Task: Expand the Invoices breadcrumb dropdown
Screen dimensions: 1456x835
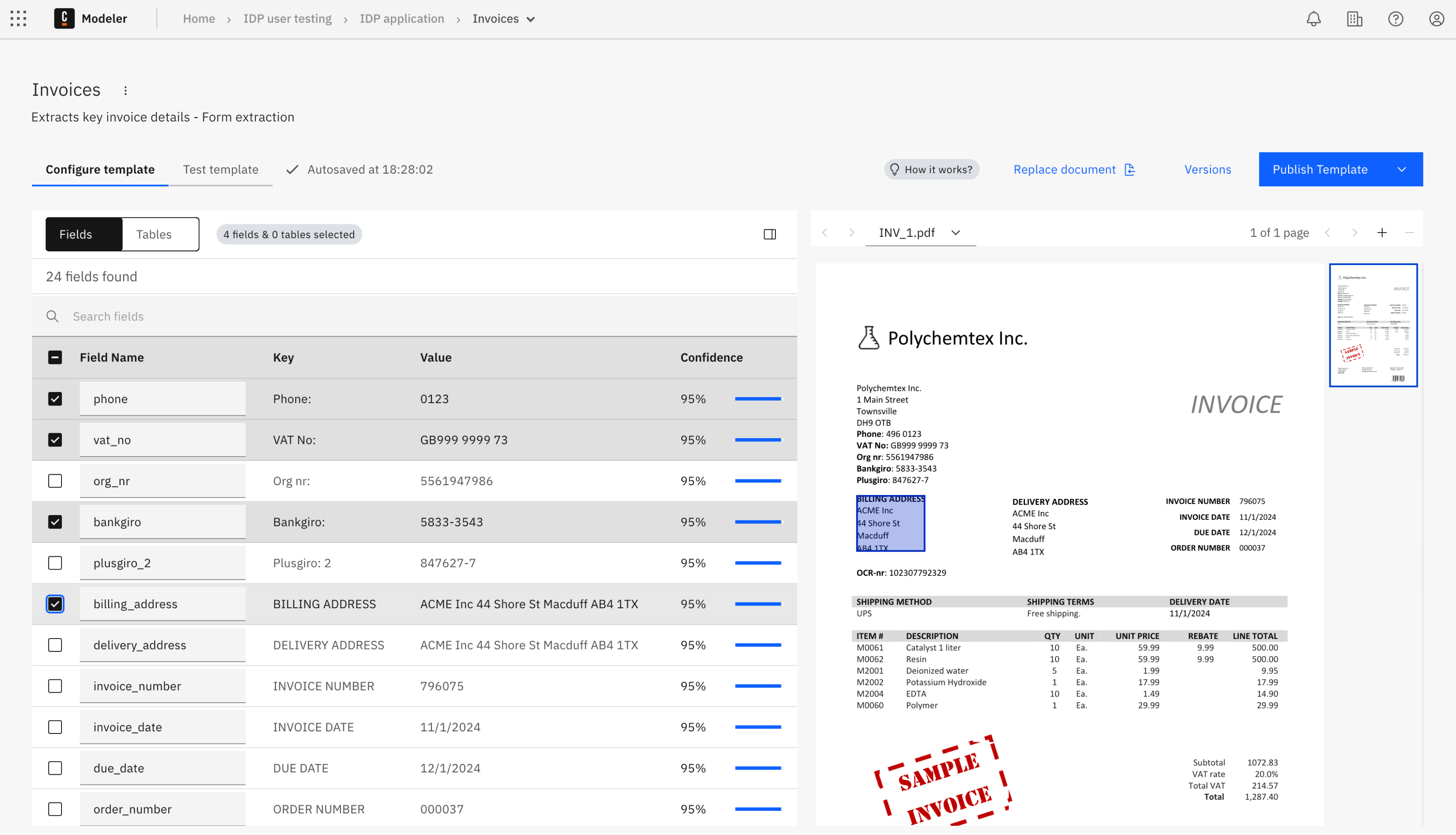Action: [x=531, y=19]
